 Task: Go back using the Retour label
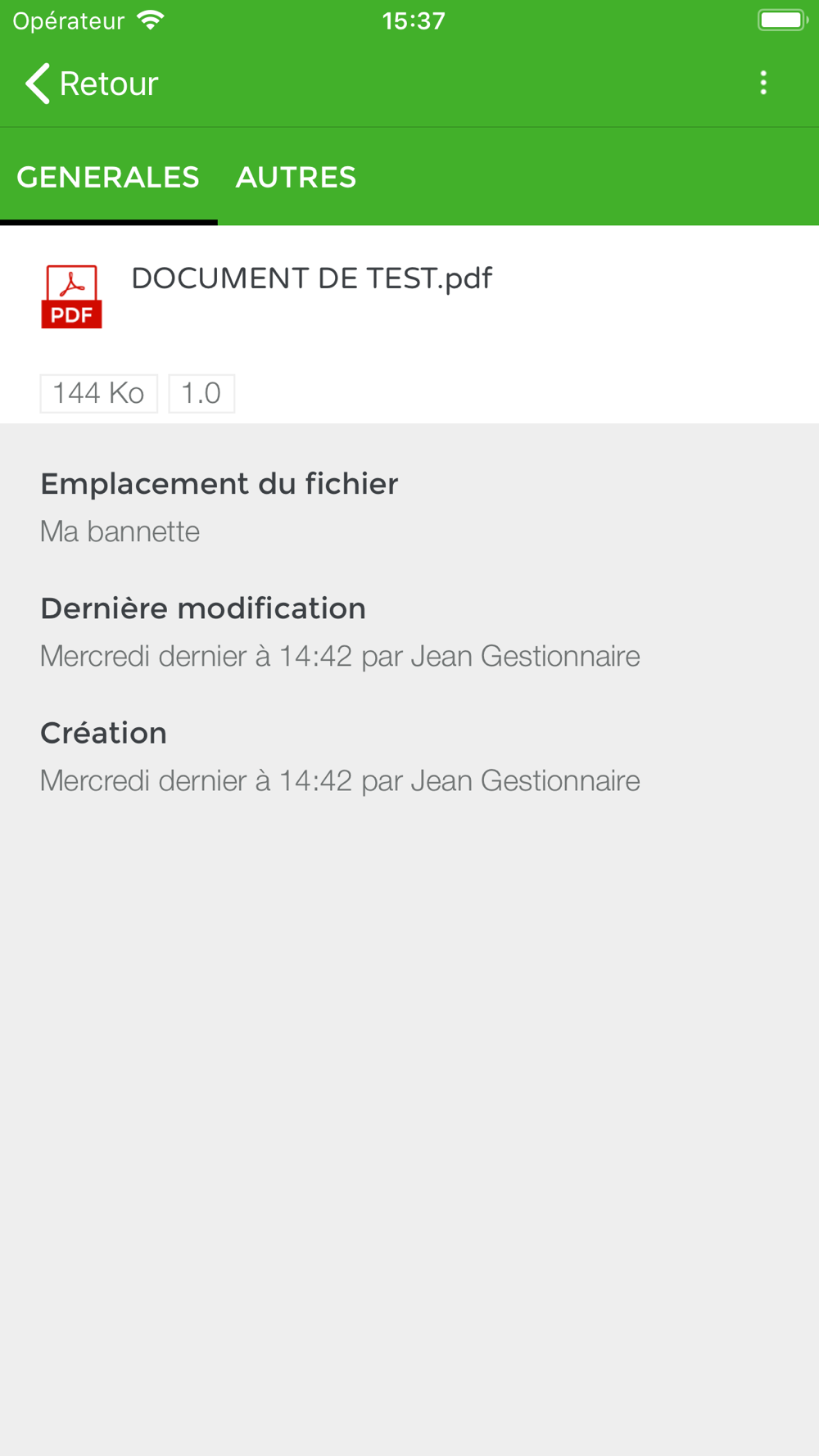click(109, 84)
